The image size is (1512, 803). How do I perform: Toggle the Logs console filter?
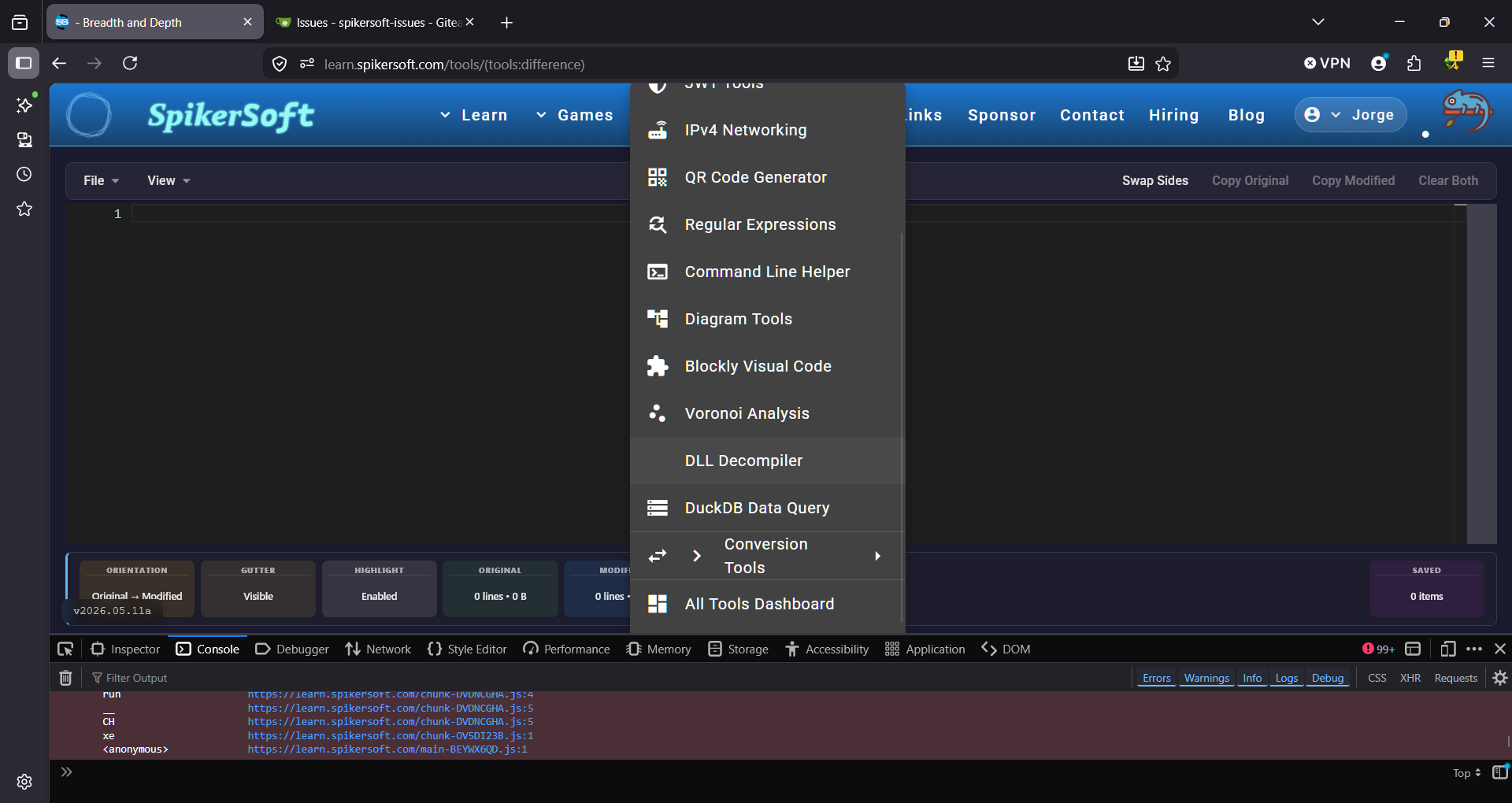pyautogui.click(x=1287, y=678)
